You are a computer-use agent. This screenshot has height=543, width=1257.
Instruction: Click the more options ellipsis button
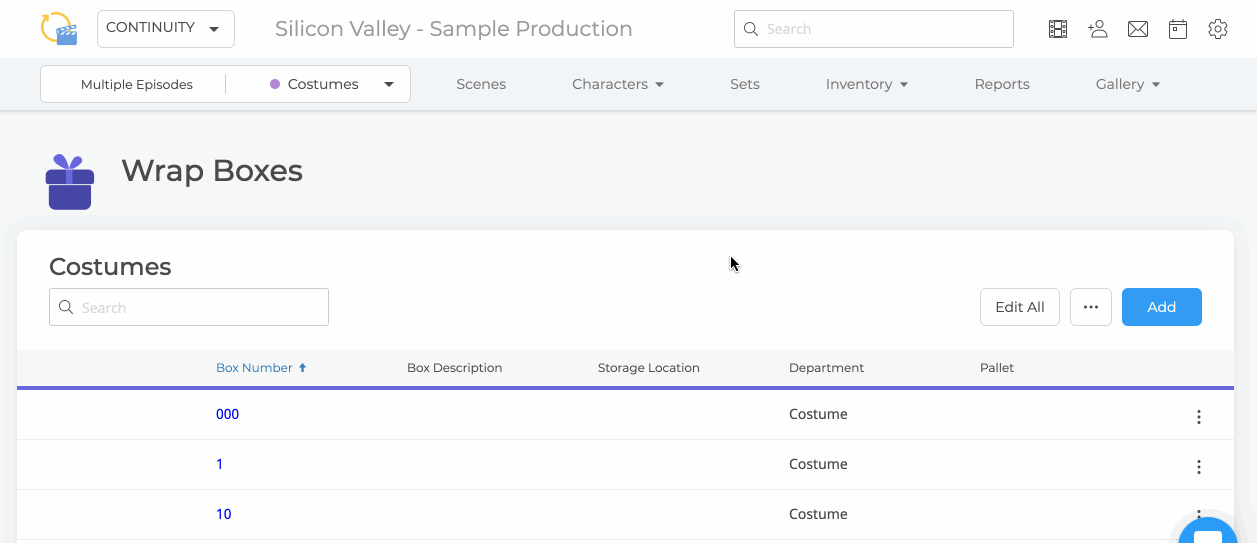tap(1091, 307)
